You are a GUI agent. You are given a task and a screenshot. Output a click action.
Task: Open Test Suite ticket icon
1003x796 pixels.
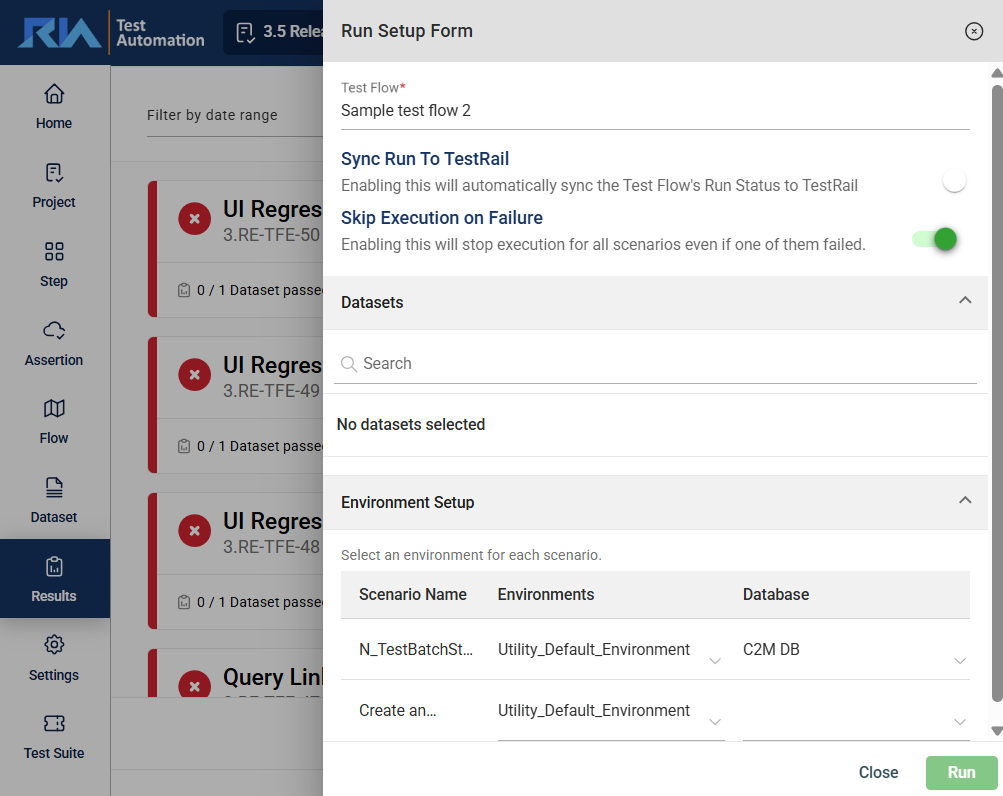coord(54,723)
